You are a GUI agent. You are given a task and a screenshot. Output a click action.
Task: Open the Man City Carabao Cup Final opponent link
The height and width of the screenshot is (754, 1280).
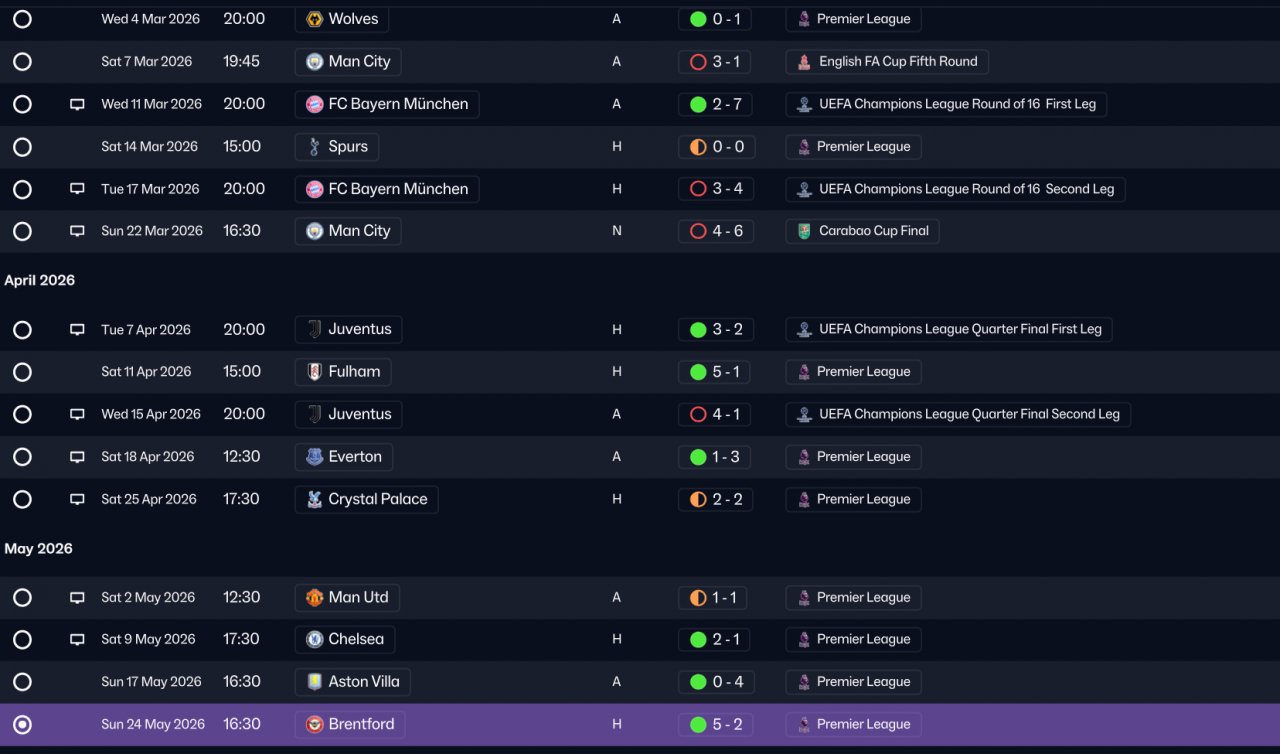tap(348, 231)
